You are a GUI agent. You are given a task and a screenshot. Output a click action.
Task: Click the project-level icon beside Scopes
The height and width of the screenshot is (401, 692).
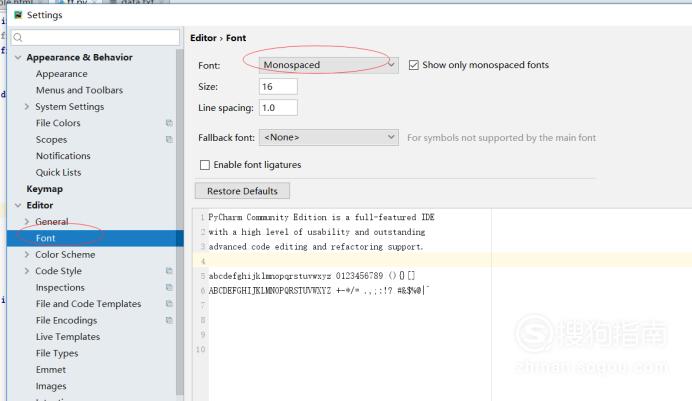point(169,139)
